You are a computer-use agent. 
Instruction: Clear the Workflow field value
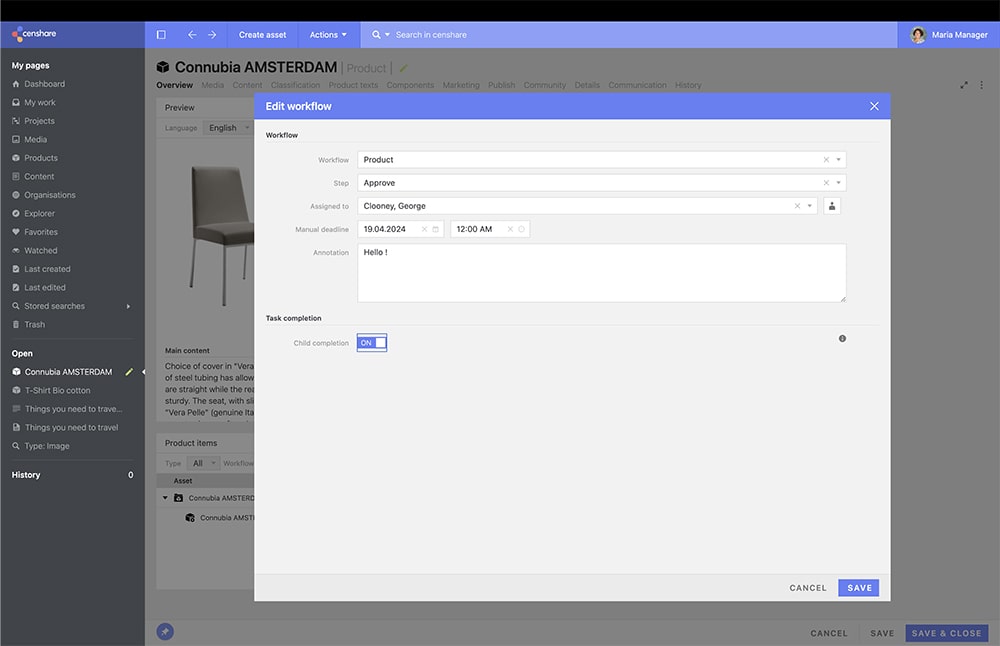pyautogui.click(x=826, y=159)
